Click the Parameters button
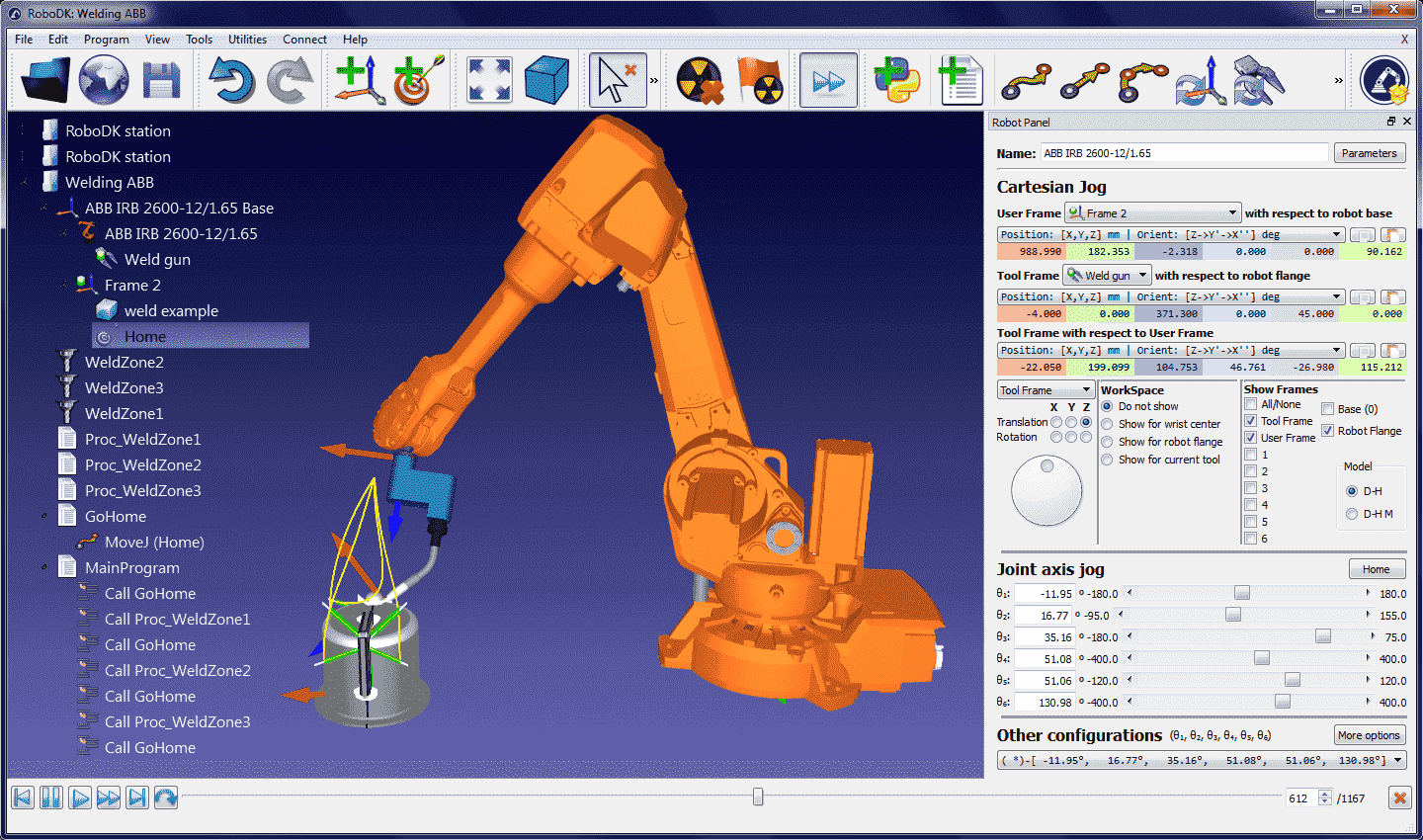1423x840 pixels. pyautogui.click(x=1369, y=153)
